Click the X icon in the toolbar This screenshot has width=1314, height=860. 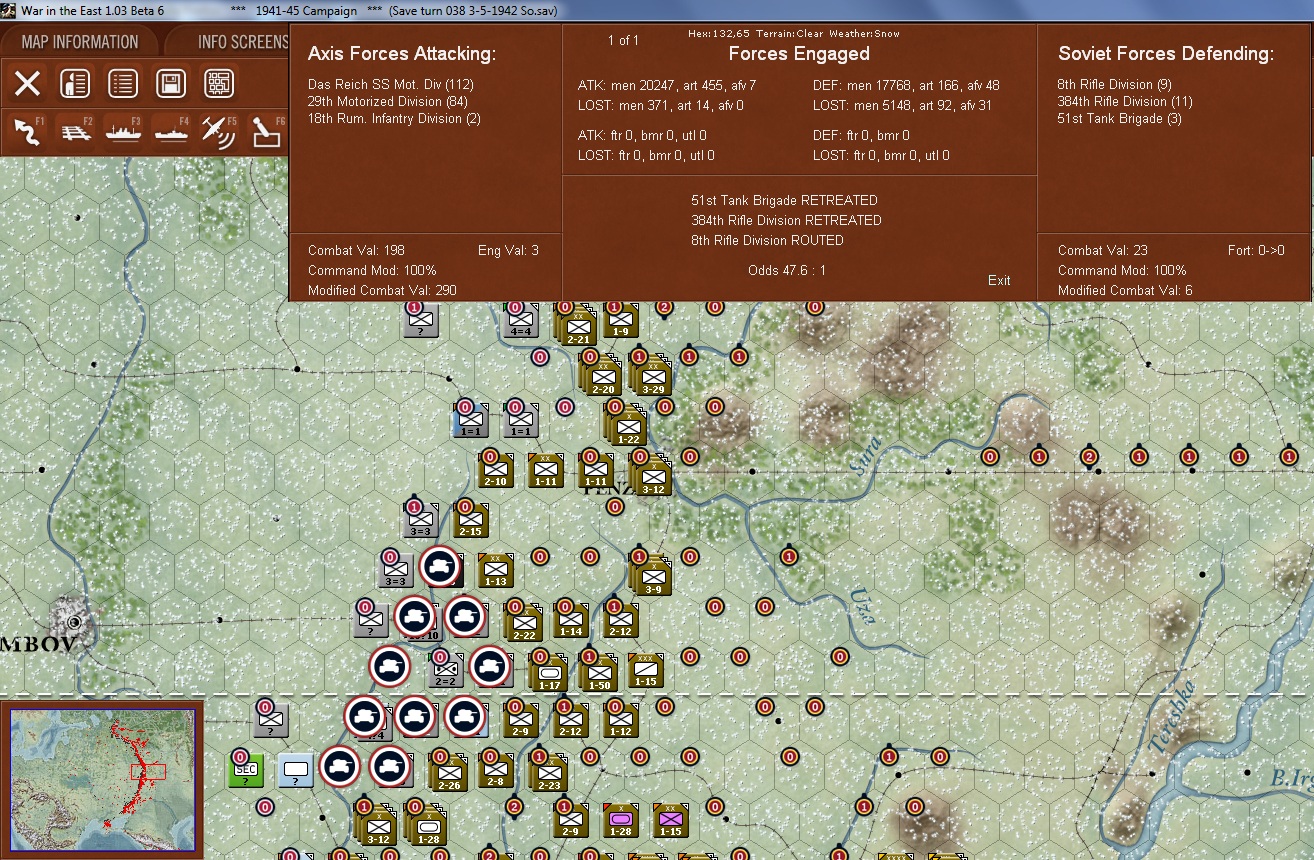27,84
